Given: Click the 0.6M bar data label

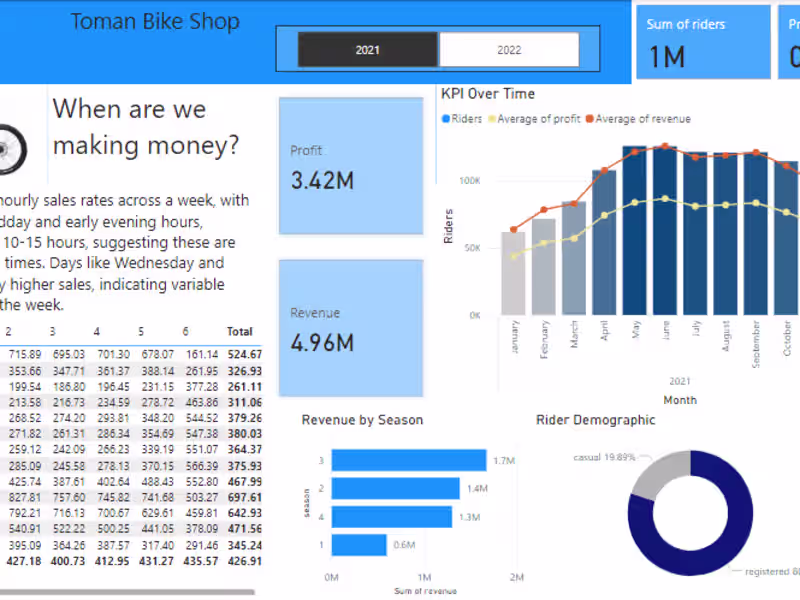Looking at the screenshot, I should tap(404, 545).
